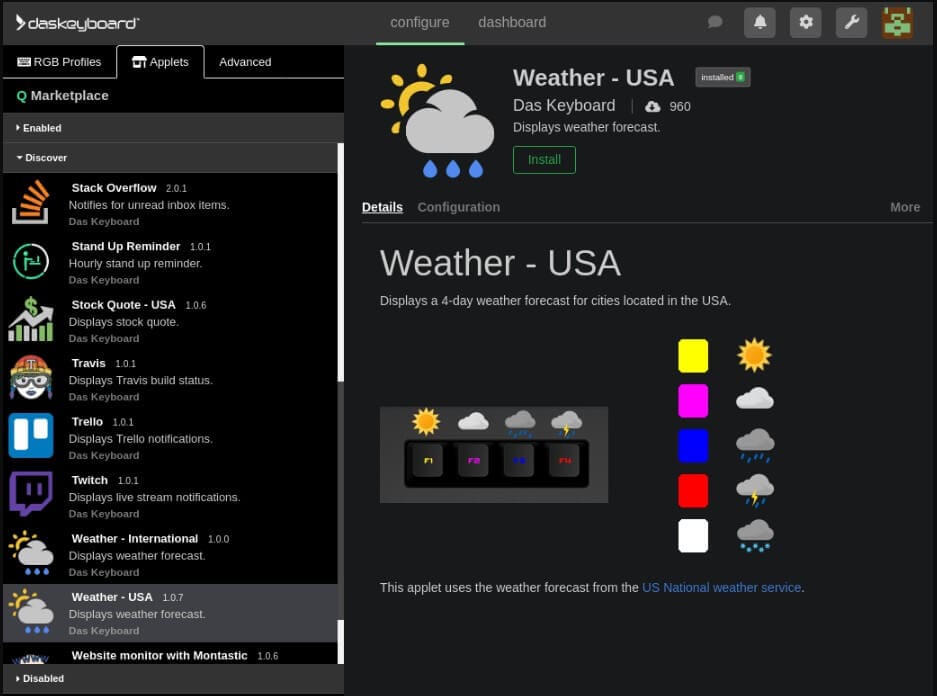
Task: Click the Weather - International list icon
Action: click(31, 553)
